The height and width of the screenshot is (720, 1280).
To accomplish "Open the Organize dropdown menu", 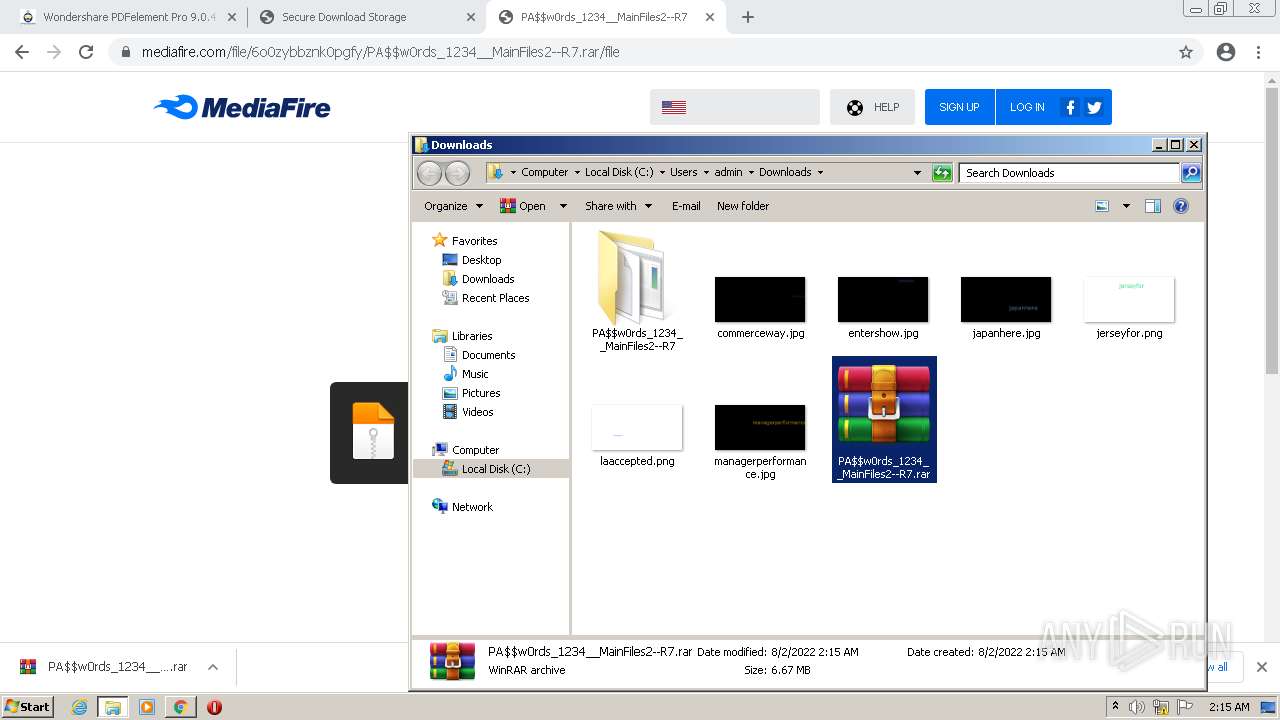I will pyautogui.click(x=453, y=206).
